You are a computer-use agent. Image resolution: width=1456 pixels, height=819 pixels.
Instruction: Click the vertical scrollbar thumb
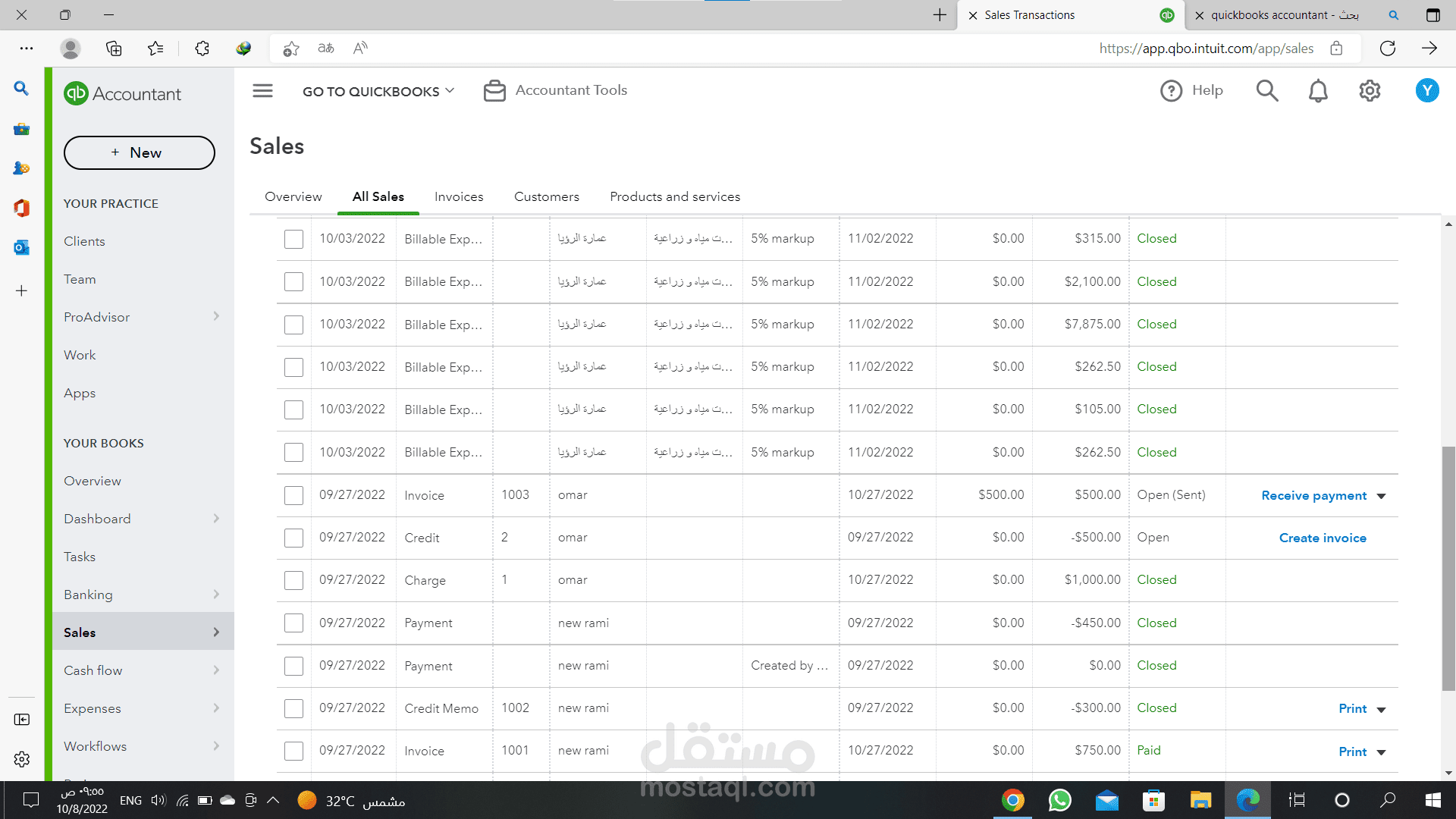click(1448, 569)
